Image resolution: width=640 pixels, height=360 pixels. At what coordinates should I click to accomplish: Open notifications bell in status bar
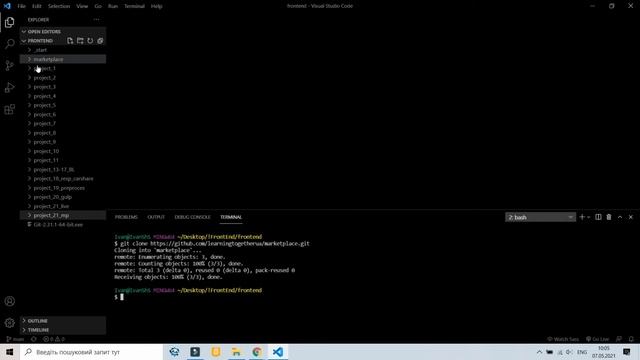(x=631, y=339)
